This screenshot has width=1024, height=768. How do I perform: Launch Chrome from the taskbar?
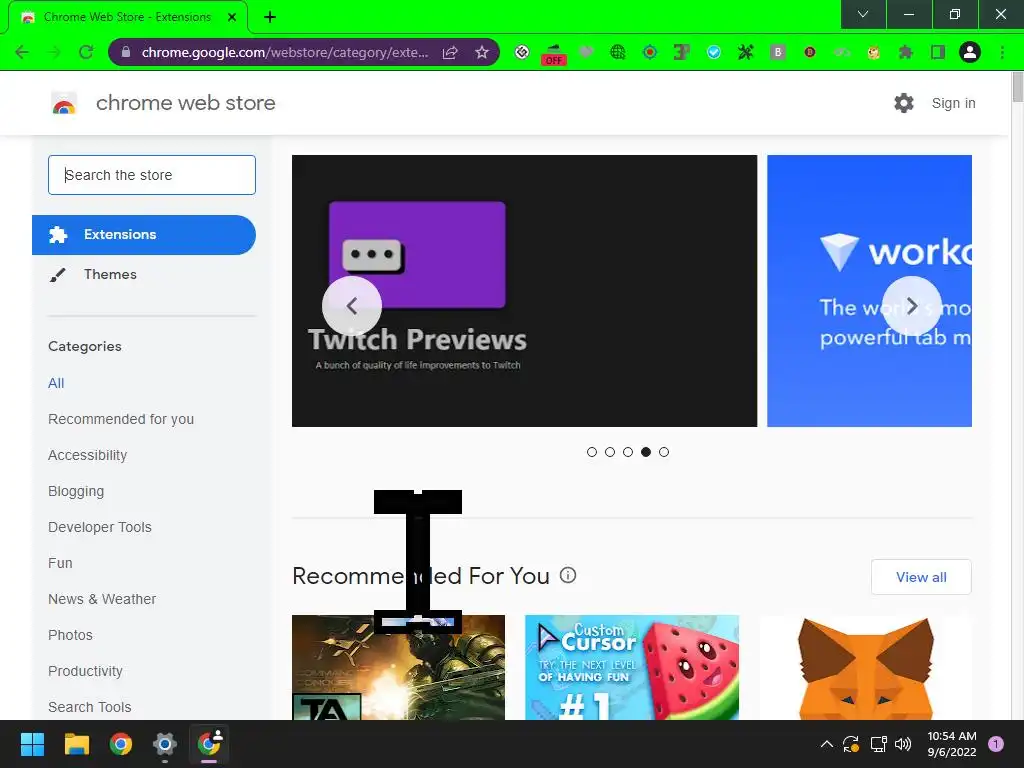coord(121,744)
